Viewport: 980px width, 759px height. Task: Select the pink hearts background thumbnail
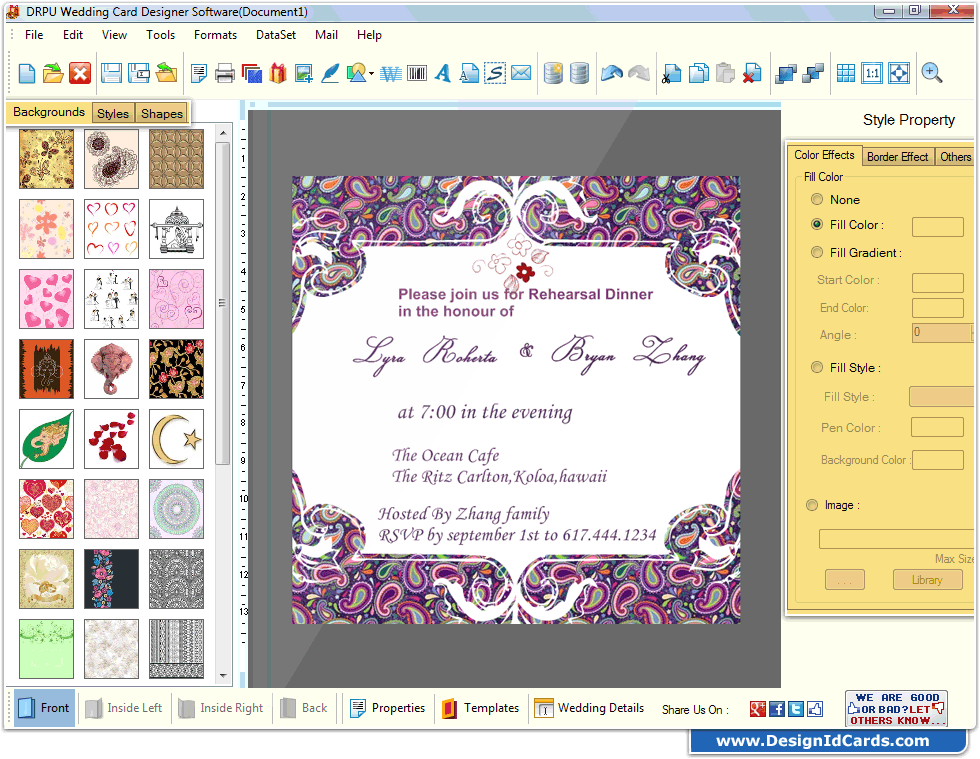pyautogui.click(x=46, y=299)
